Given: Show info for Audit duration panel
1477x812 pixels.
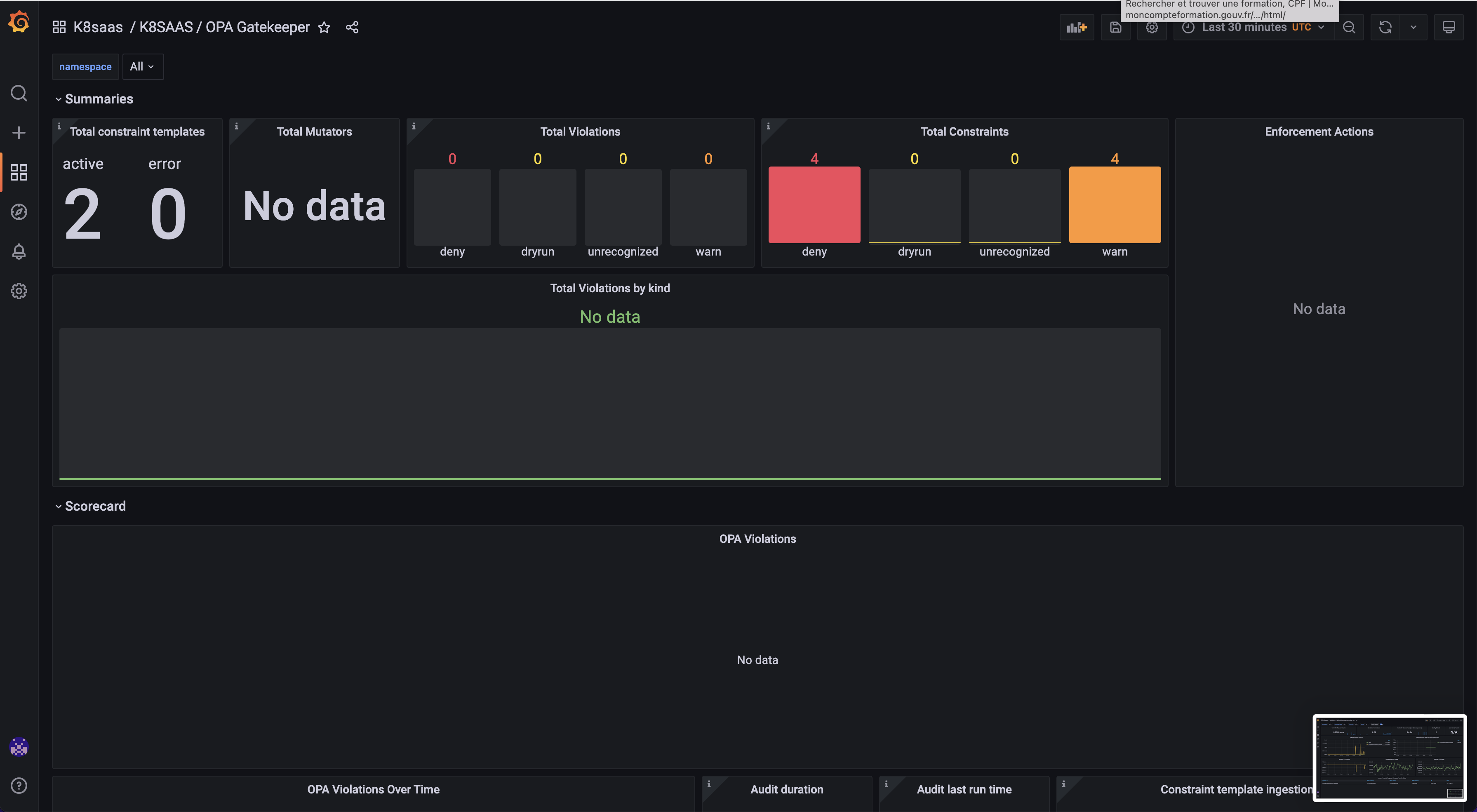Looking at the screenshot, I should (x=709, y=783).
